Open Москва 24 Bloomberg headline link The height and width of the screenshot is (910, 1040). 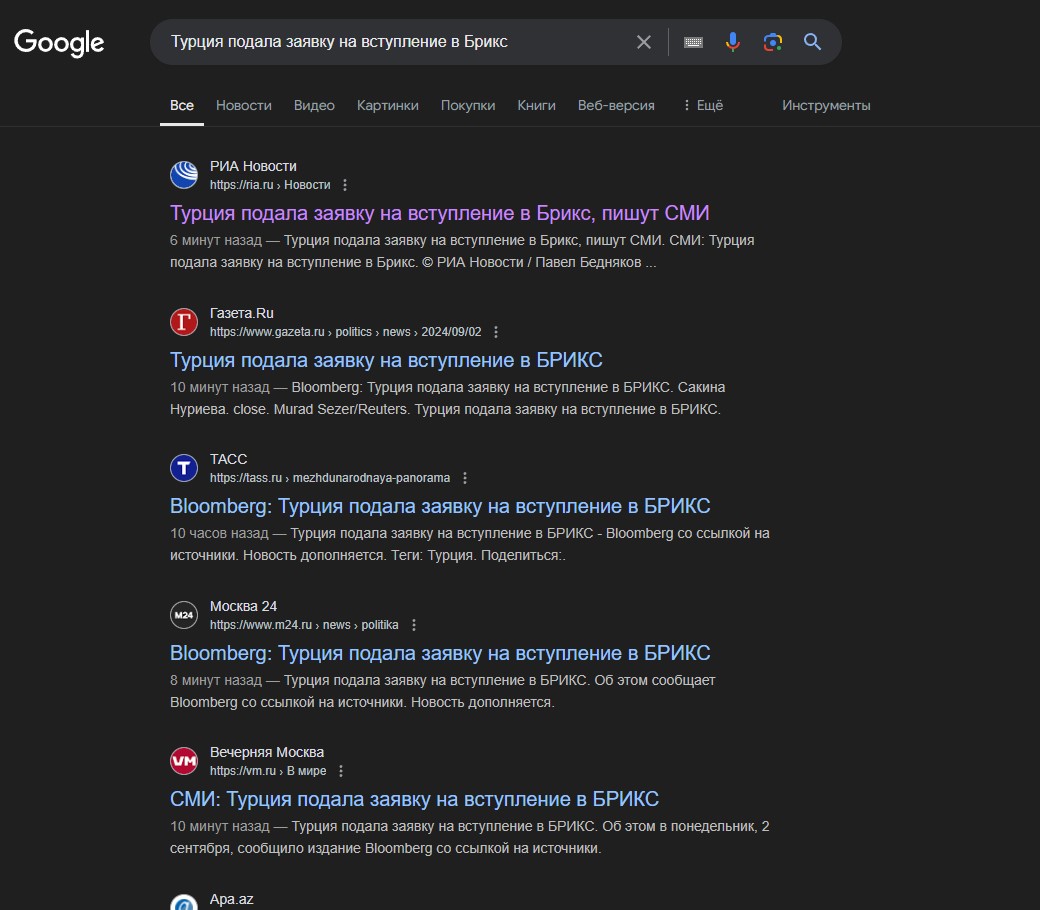tap(440, 653)
